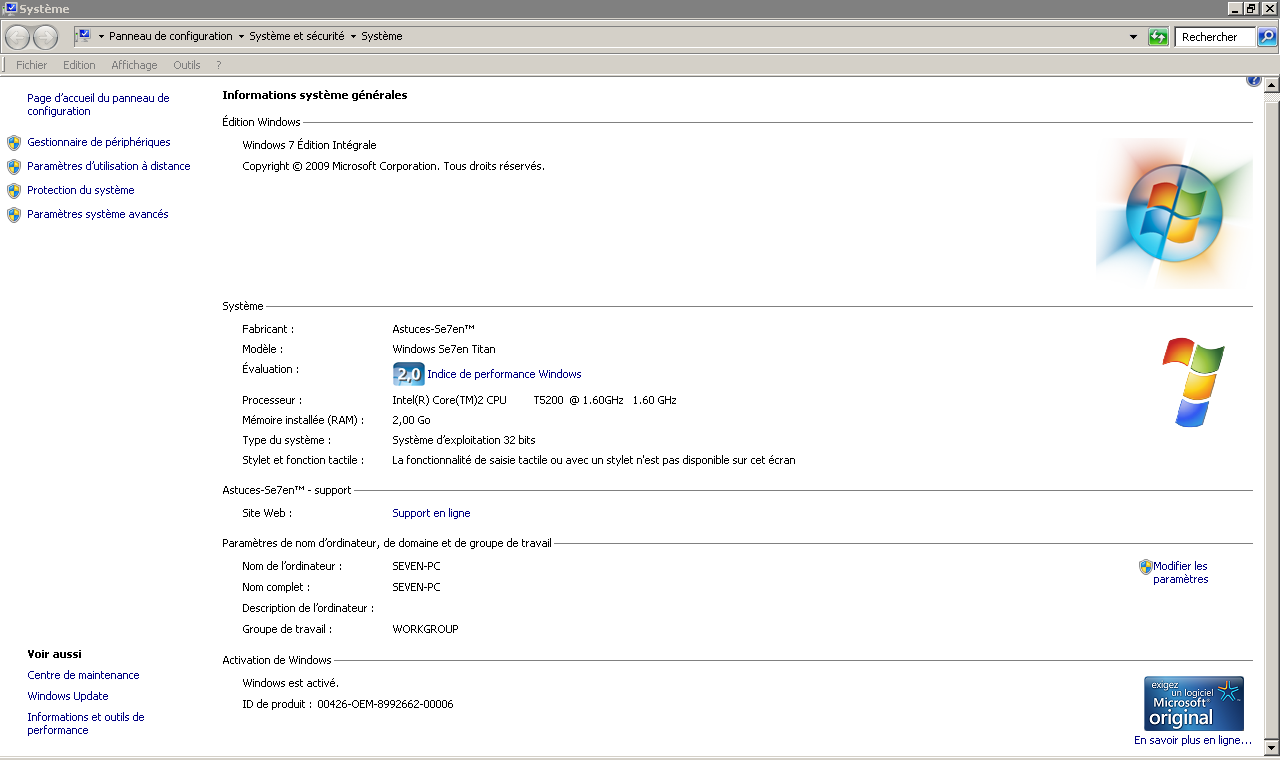Open help with the blue question mark icon

1254,81
